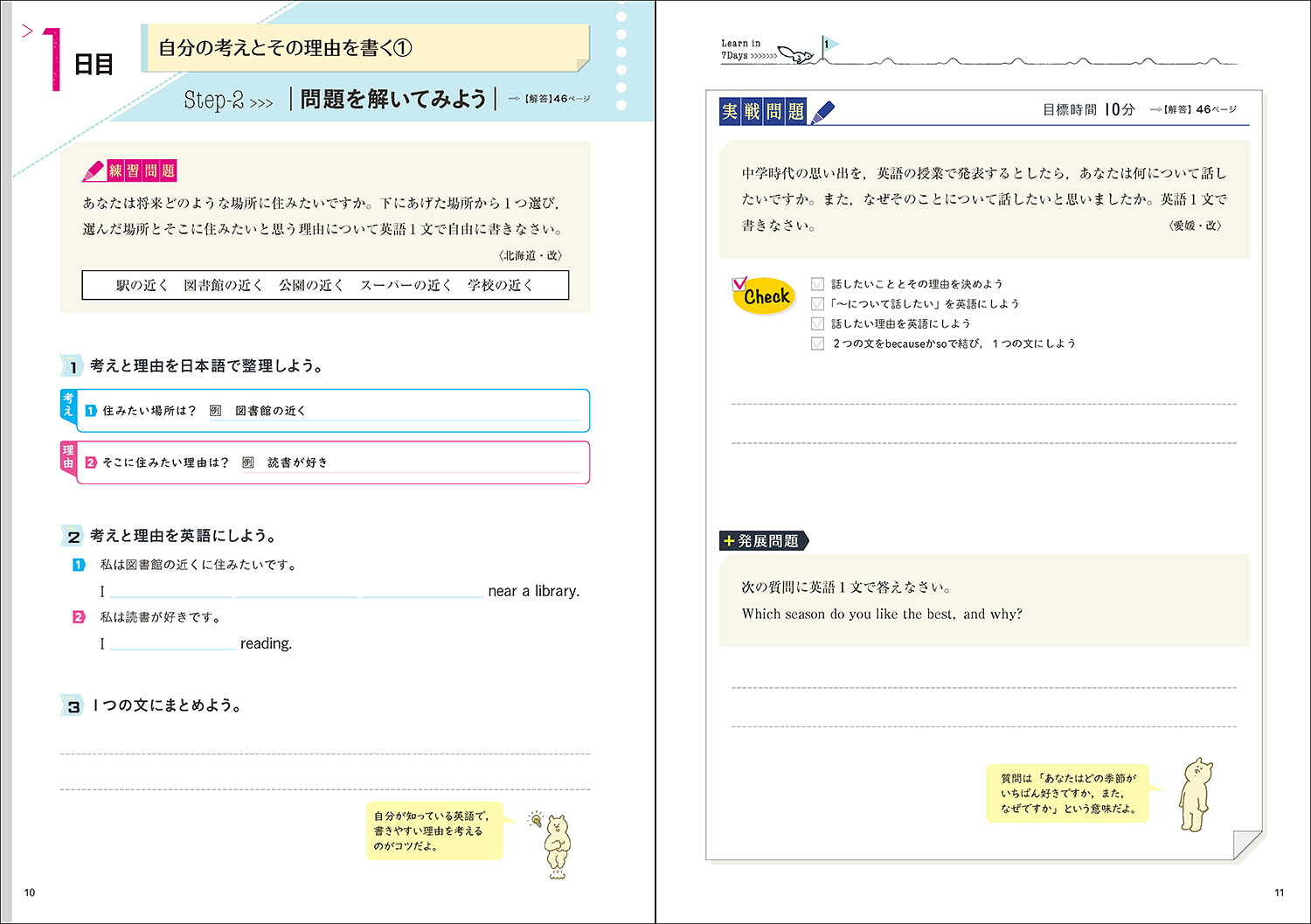Image resolution: width=1311 pixels, height=924 pixels.
Task: Click the 住みたい場所は？ answer box
Action: [x=333, y=411]
